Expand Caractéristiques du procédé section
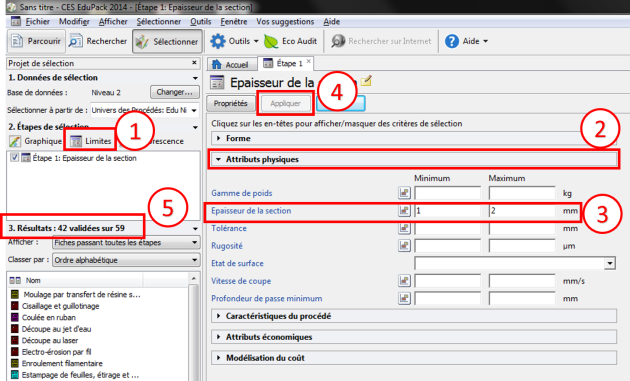The width and height of the screenshot is (630, 381). [414, 316]
